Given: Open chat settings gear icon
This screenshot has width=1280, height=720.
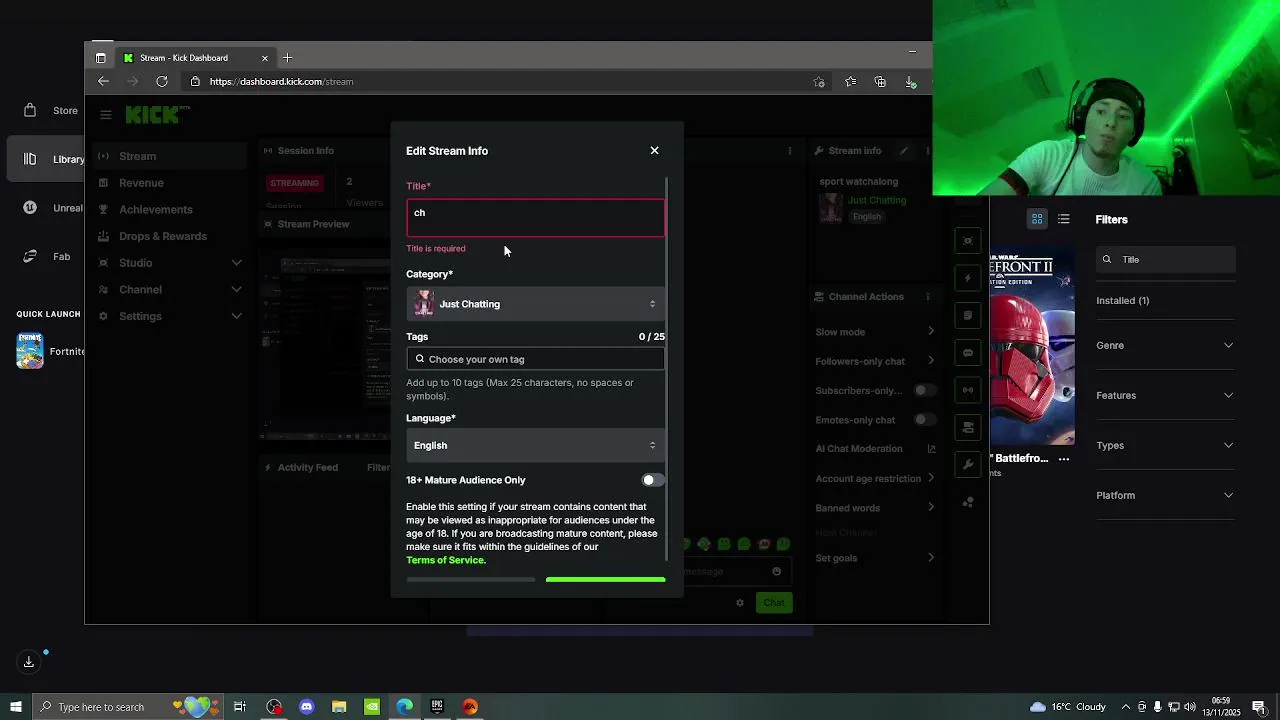Looking at the screenshot, I should pyautogui.click(x=740, y=603).
